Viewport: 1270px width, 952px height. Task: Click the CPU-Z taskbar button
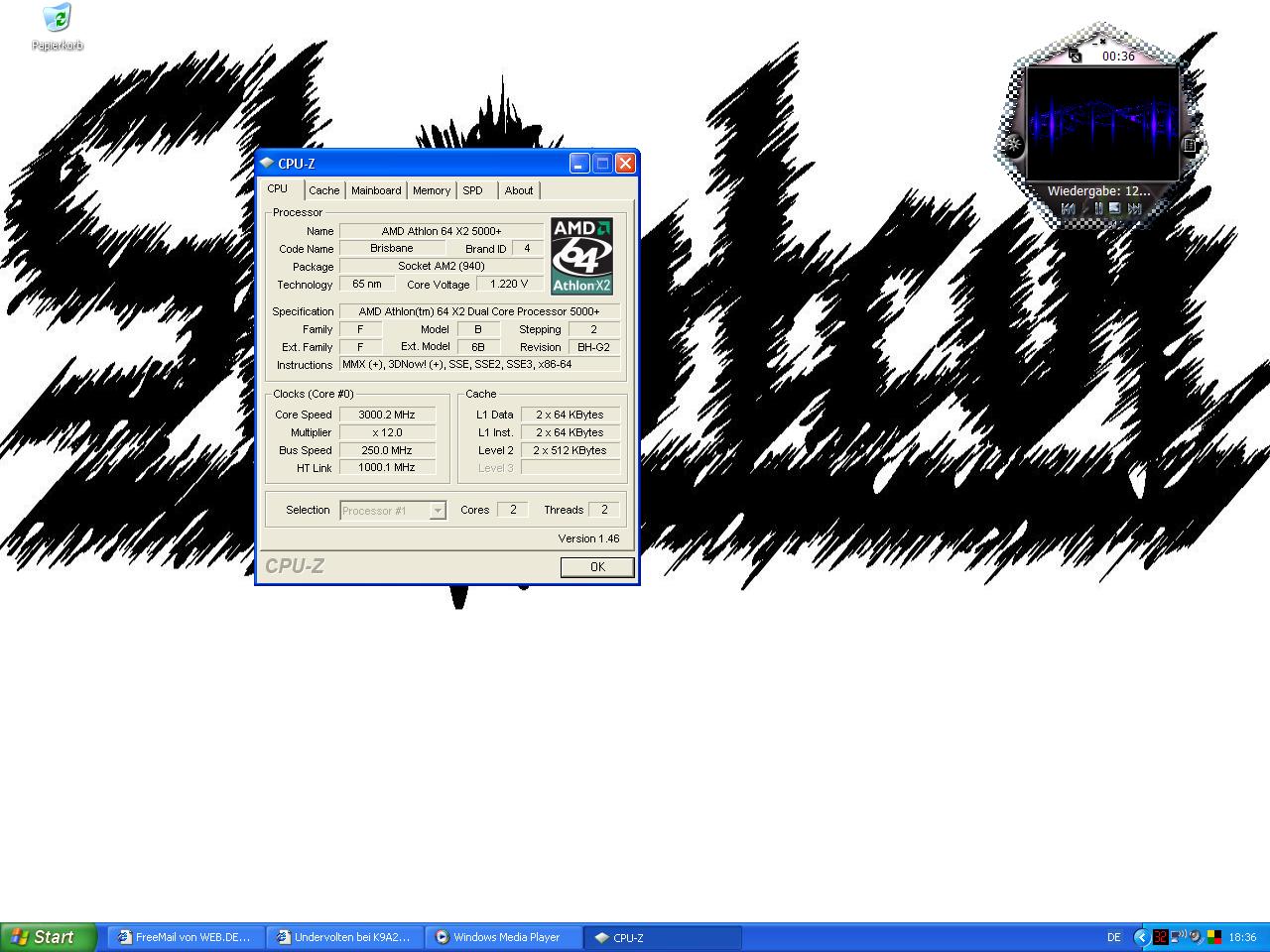(x=663, y=937)
